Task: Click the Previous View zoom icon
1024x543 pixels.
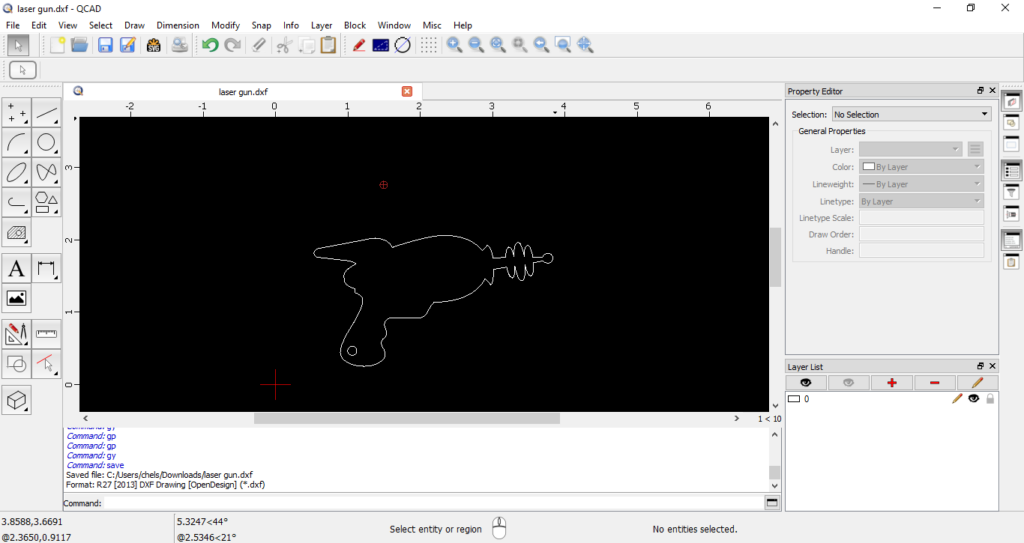Action: pos(541,45)
